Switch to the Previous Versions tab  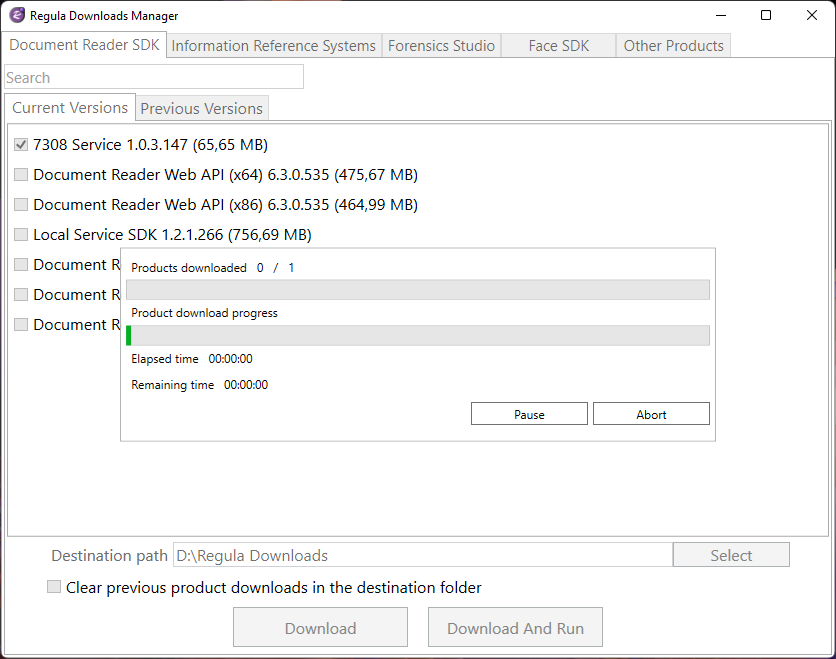(x=202, y=109)
